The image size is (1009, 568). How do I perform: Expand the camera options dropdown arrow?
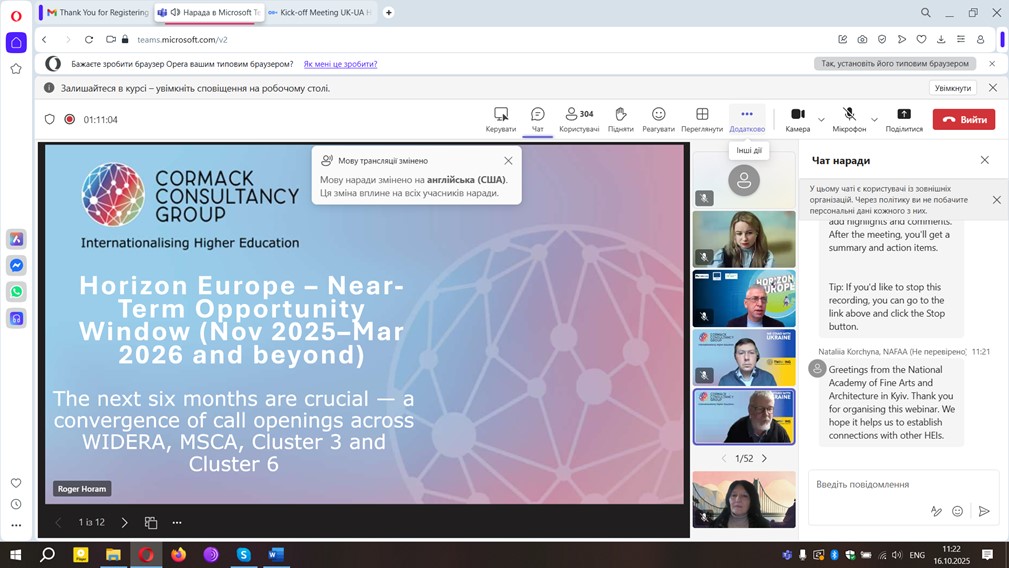click(822, 120)
